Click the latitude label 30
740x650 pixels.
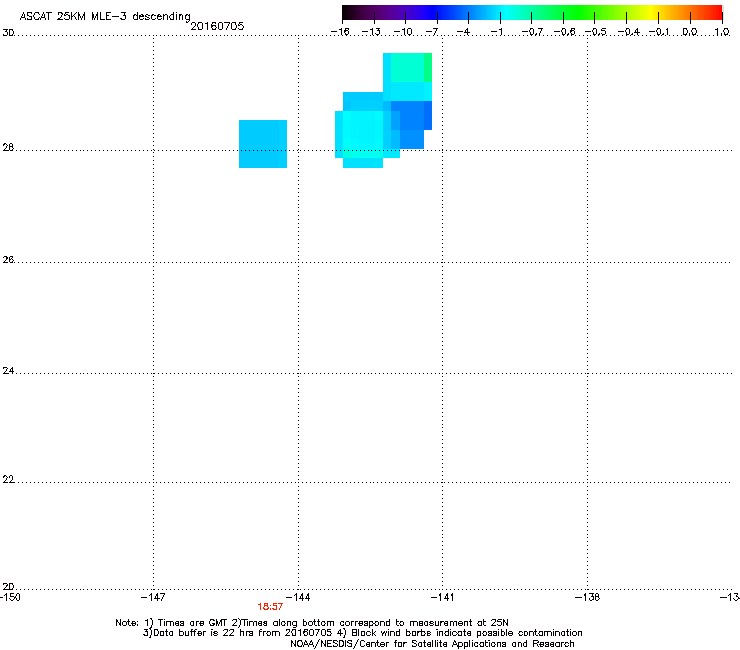coord(8,33)
